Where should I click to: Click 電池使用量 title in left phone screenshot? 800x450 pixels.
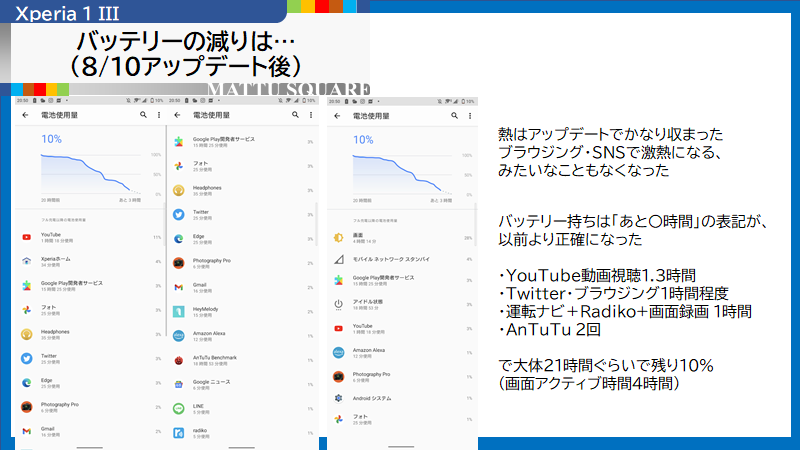59,115
